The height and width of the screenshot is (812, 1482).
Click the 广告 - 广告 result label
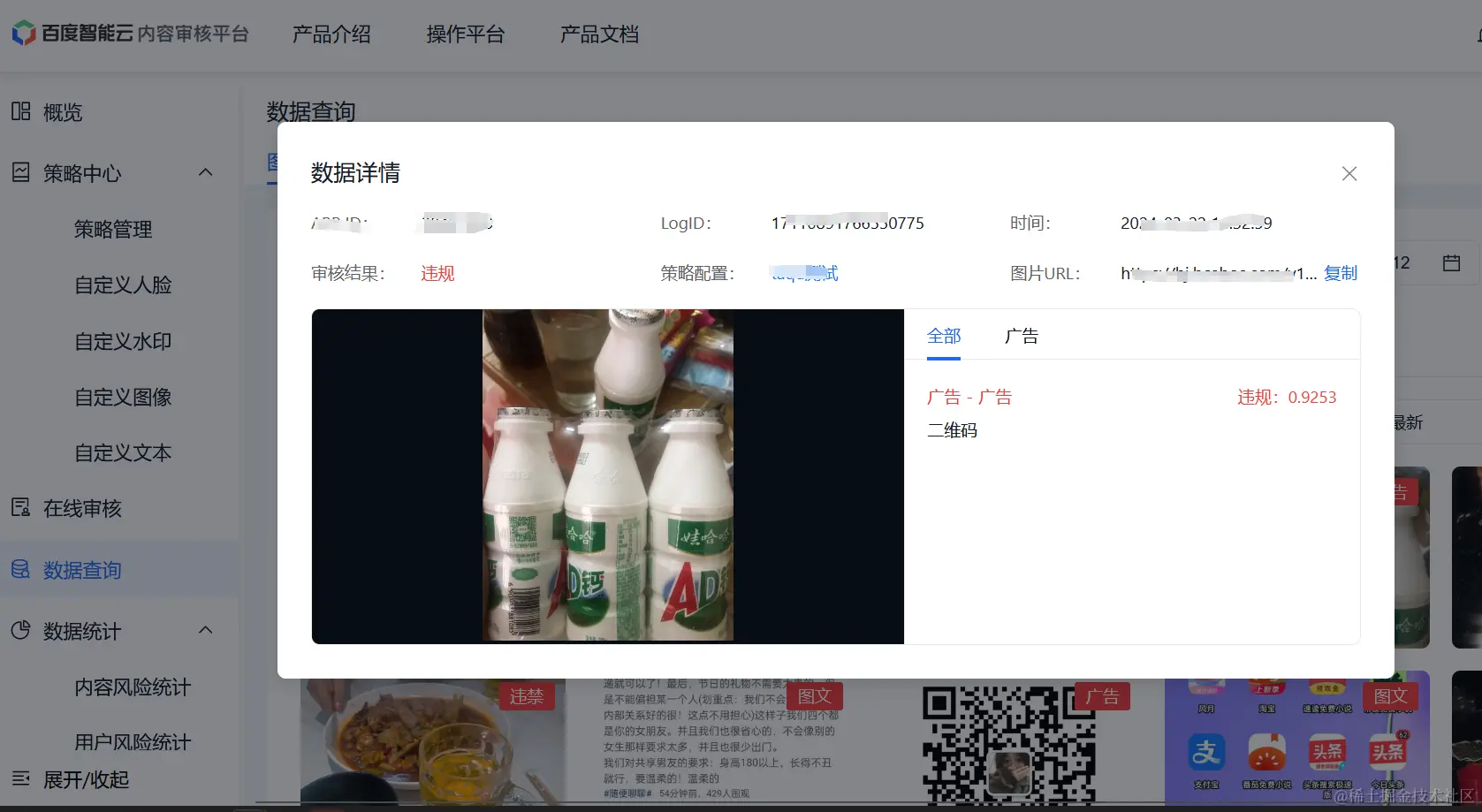click(x=969, y=397)
